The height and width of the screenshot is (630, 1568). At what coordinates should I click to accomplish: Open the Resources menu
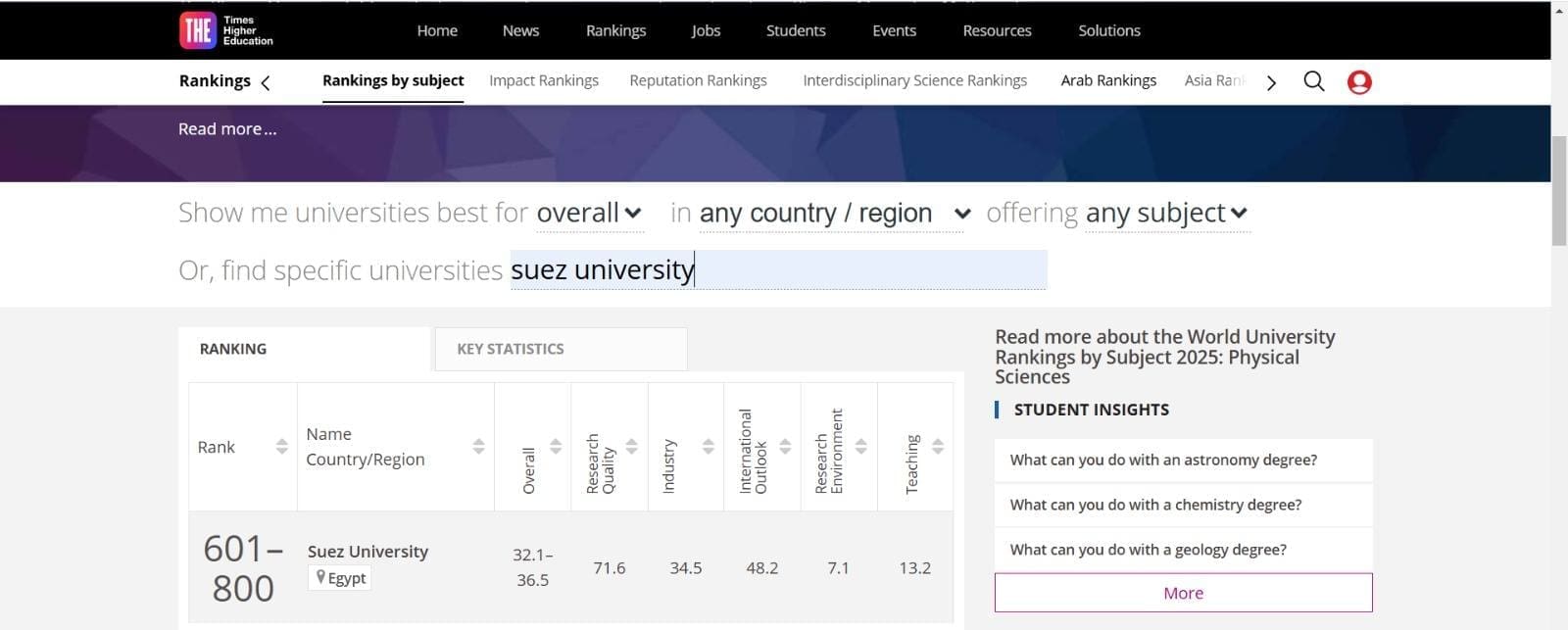tap(997, 30)
